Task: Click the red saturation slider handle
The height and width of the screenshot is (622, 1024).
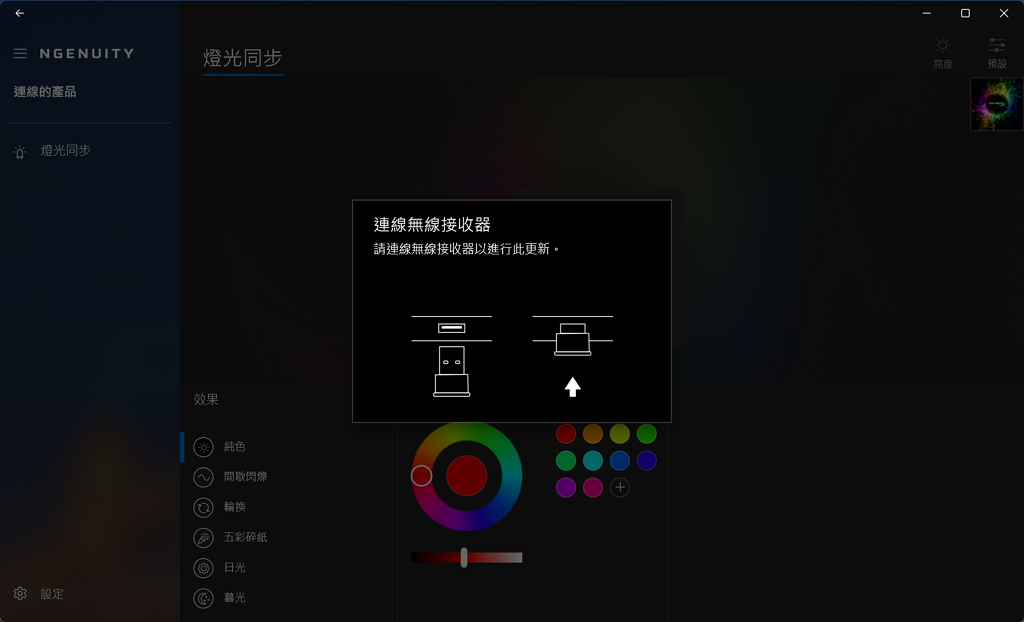Action: [x=464, y=557]
